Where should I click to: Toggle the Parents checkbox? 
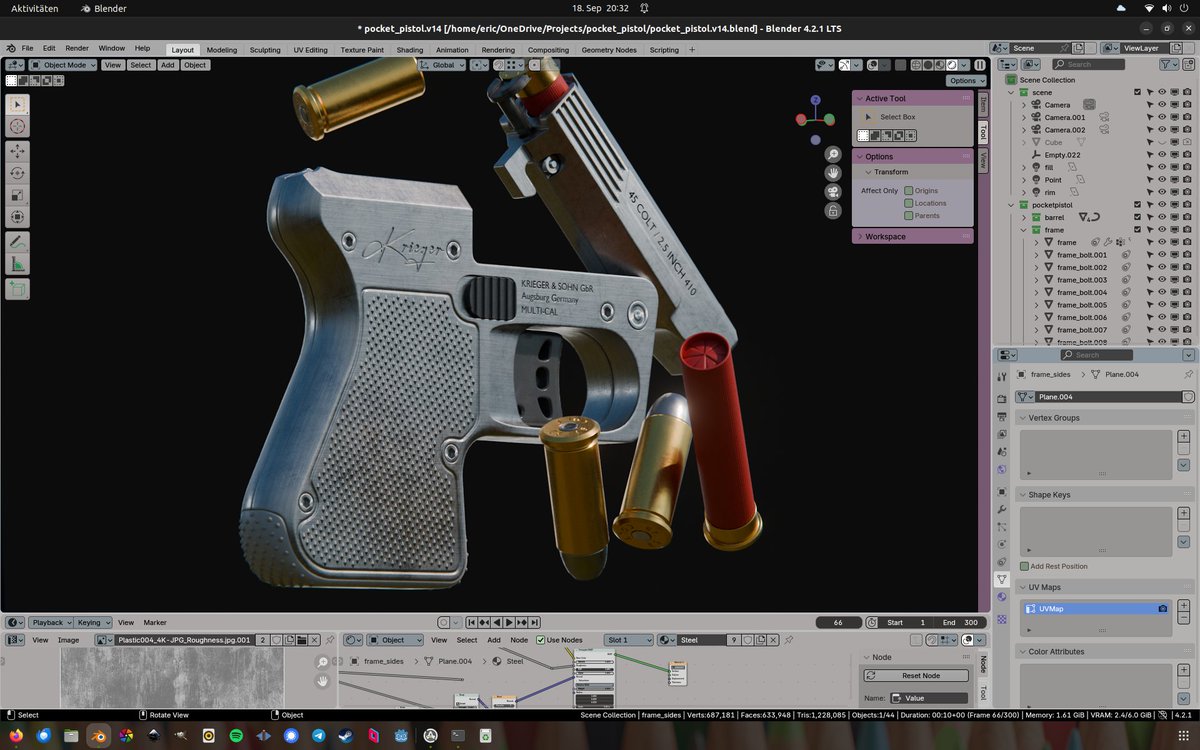909,215
